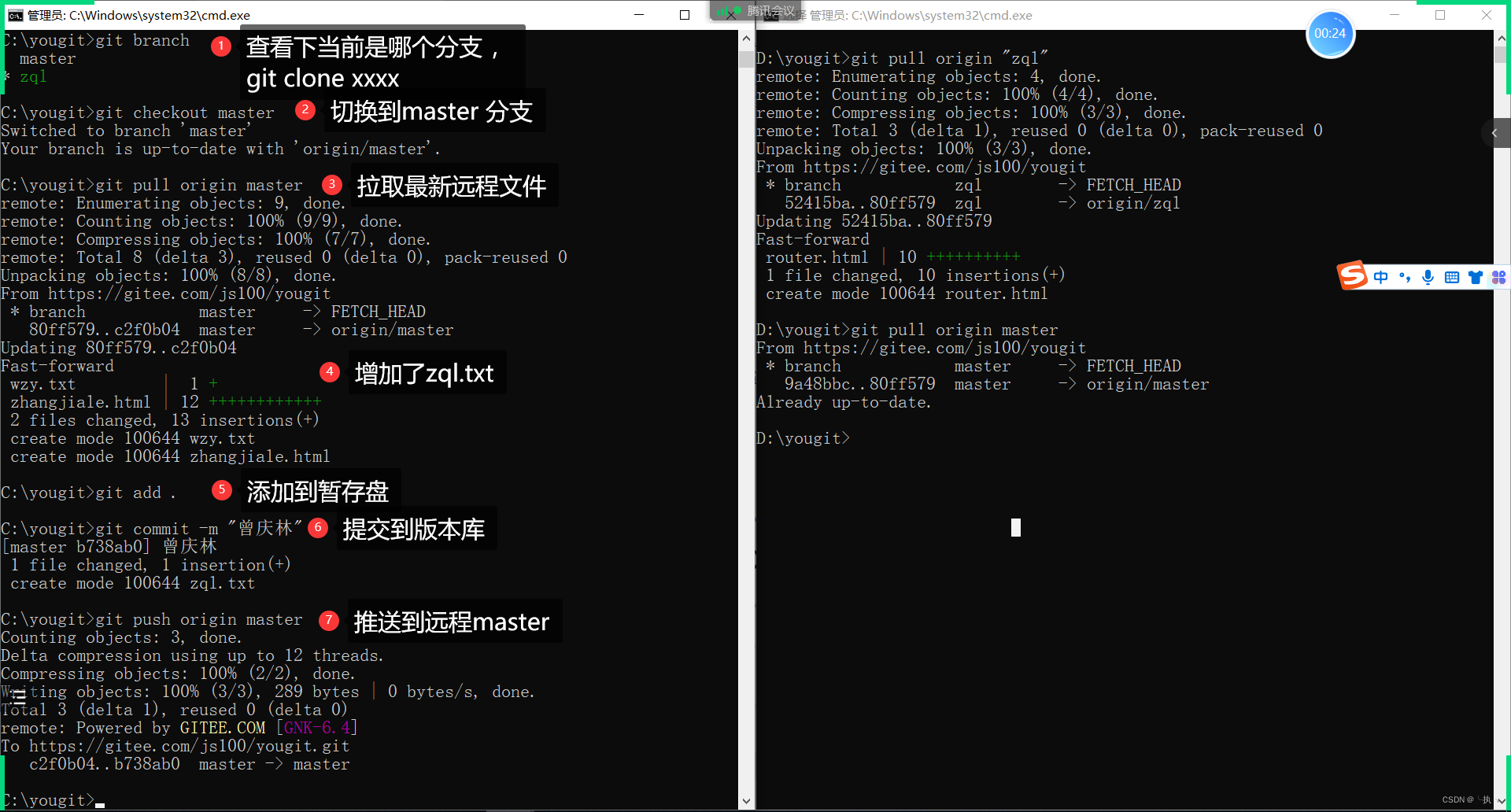Image resolution: width=1511 pixels, height=812 pixels.
Task: Click '1 file changed, 10 insertions(+)' line
Action: click(915, 275)
